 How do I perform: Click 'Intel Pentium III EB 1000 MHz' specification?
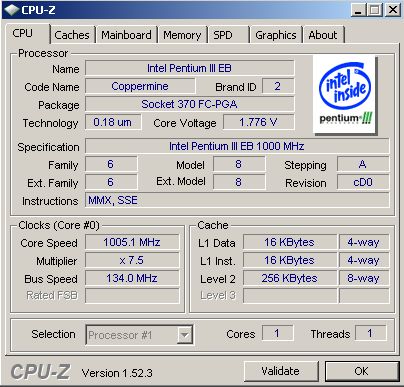237,146
